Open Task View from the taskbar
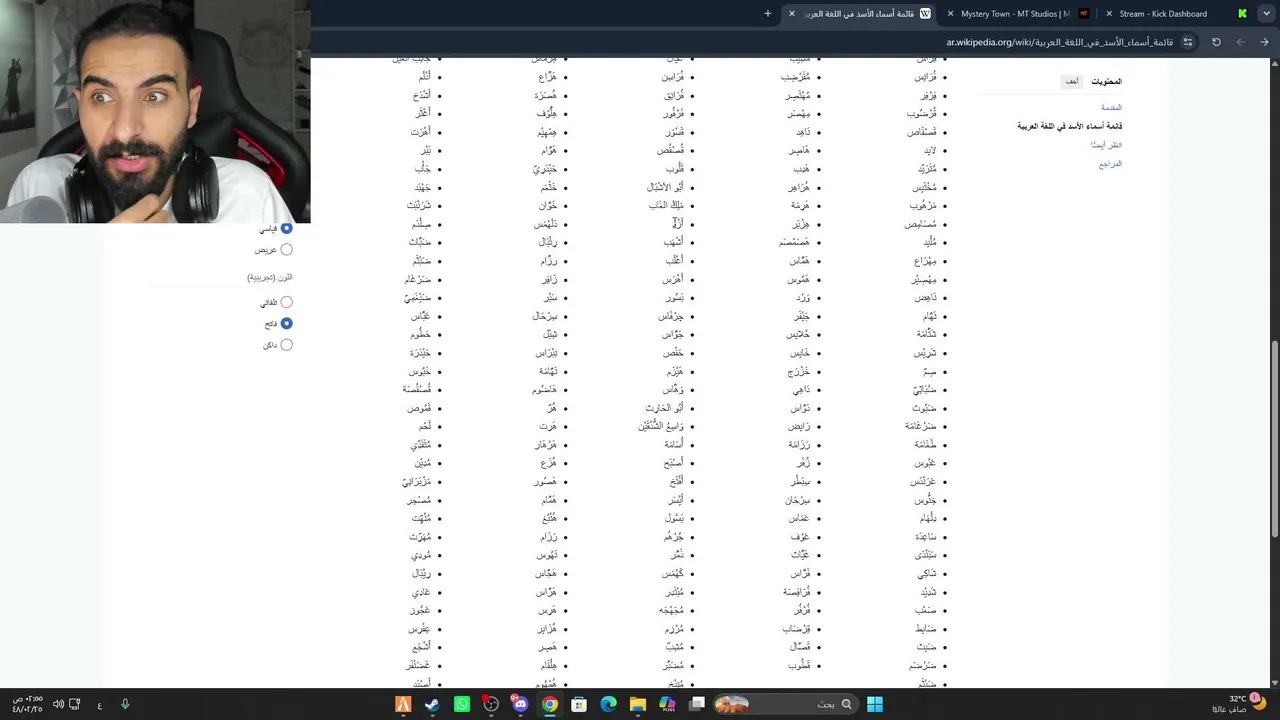Image resolution: width=1280 pixels, height=720 pixels. tap(697, 704)
